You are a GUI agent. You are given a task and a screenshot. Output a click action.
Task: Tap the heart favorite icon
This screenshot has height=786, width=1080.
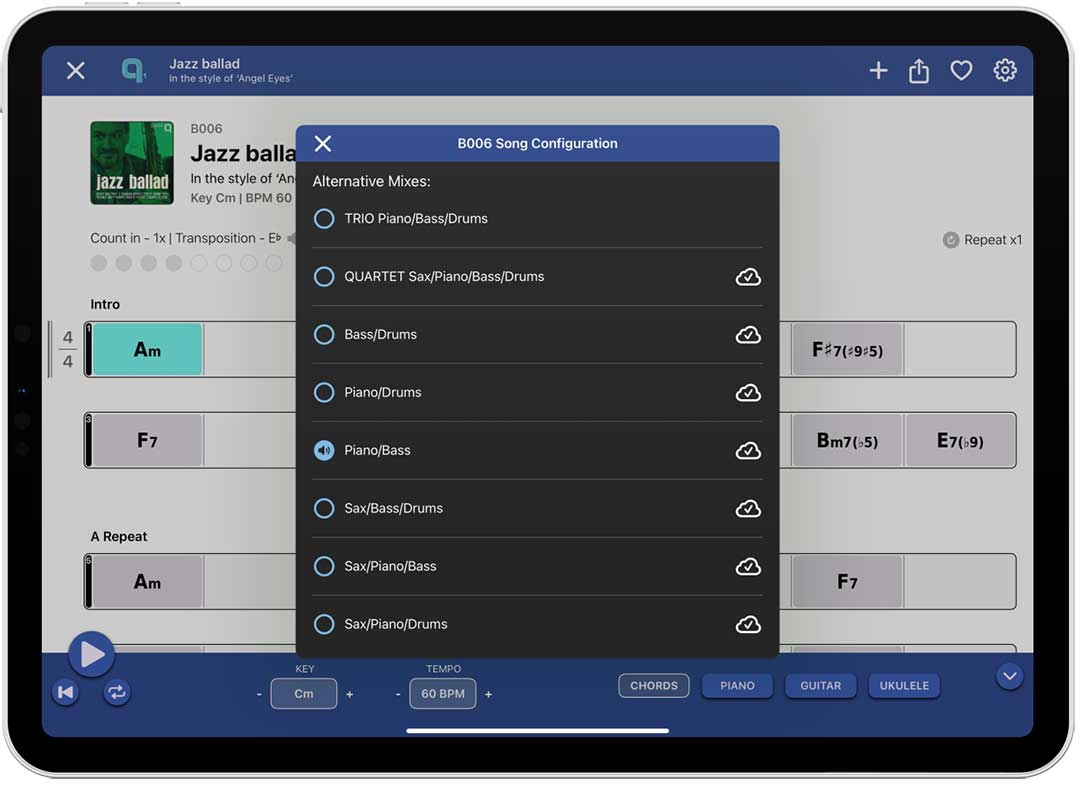(x=961, y=70)
